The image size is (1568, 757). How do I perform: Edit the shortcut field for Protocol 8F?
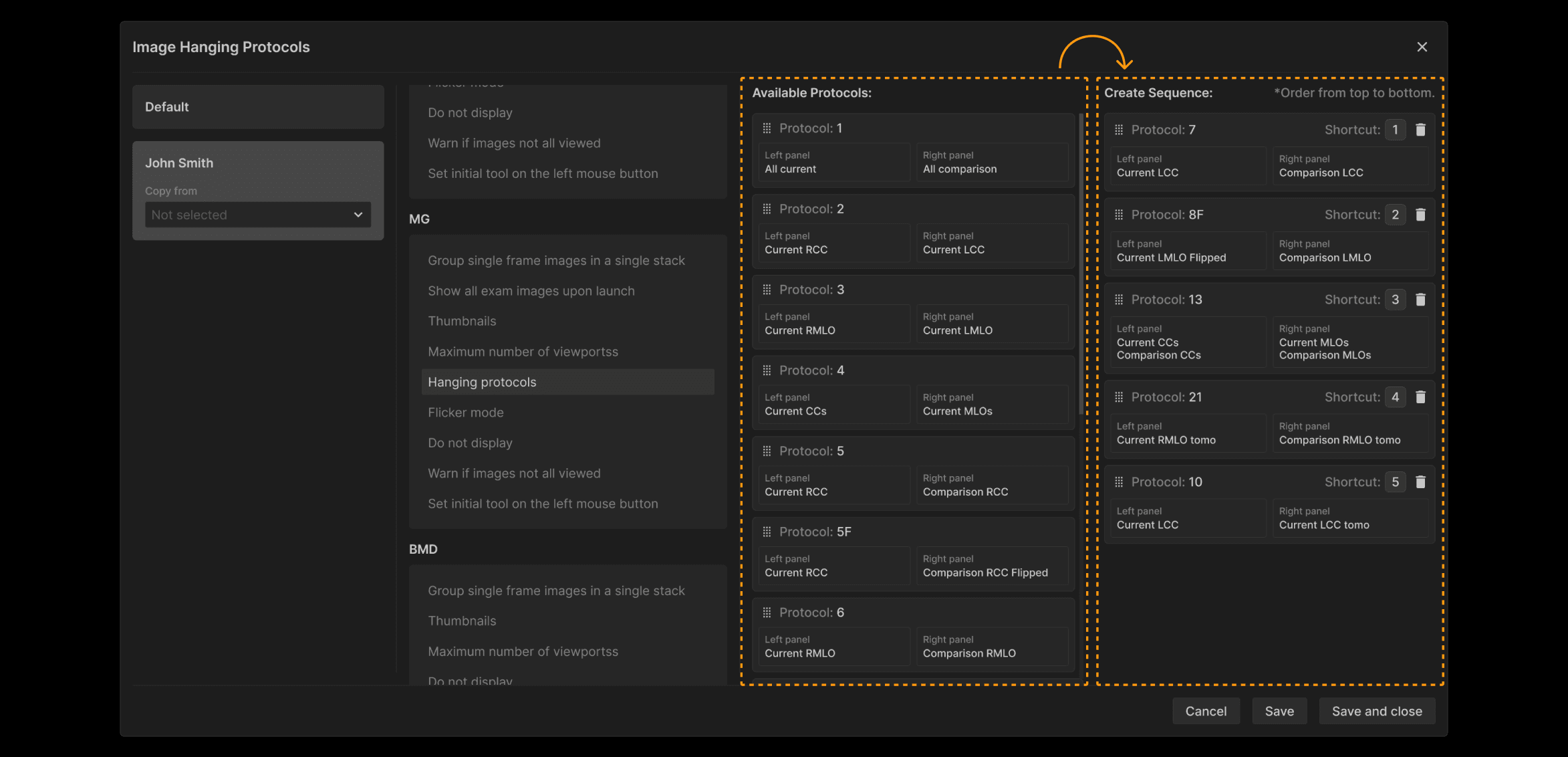(x=1395, y=215)
